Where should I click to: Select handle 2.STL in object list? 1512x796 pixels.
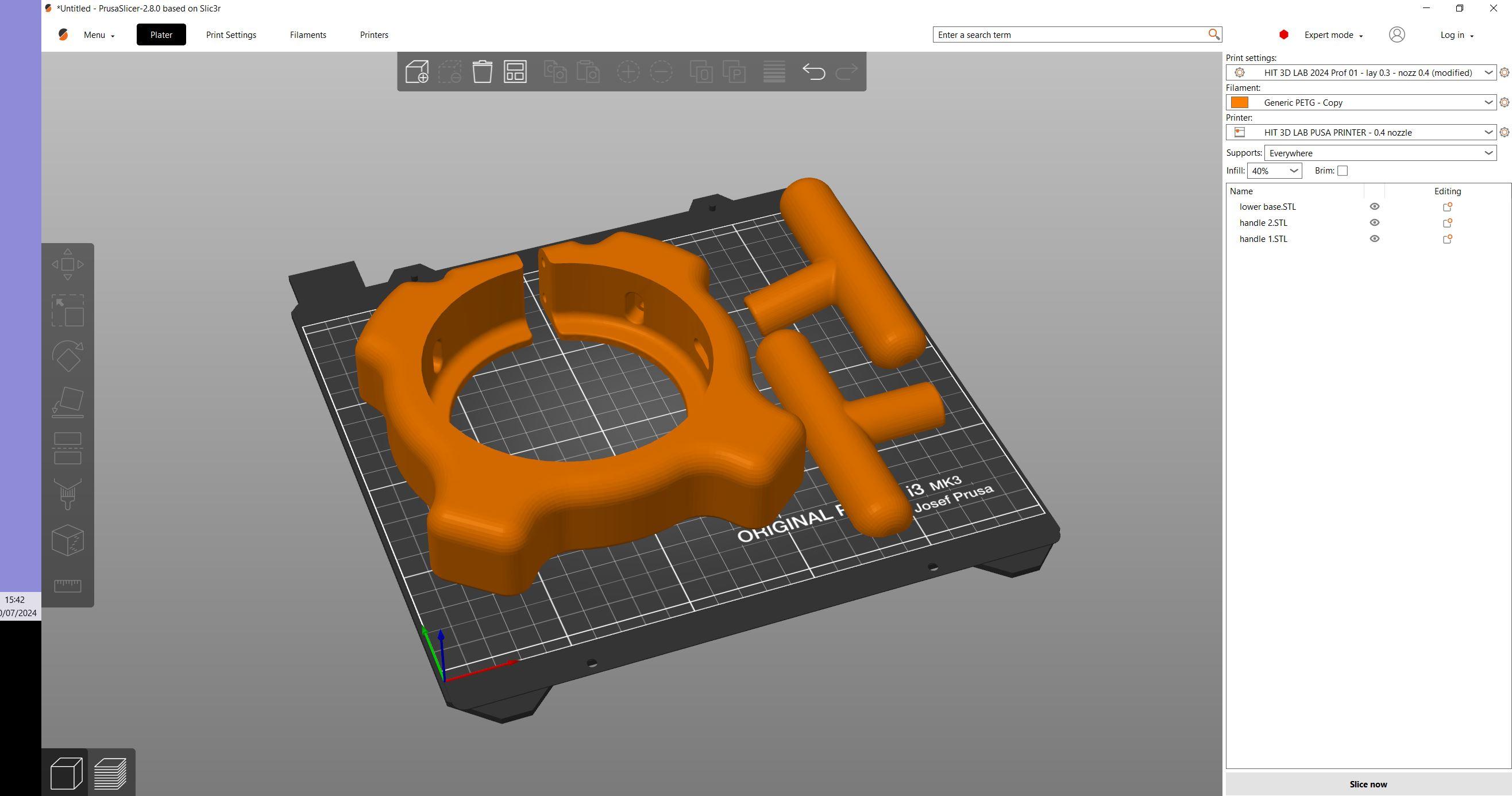(1263, 222)
